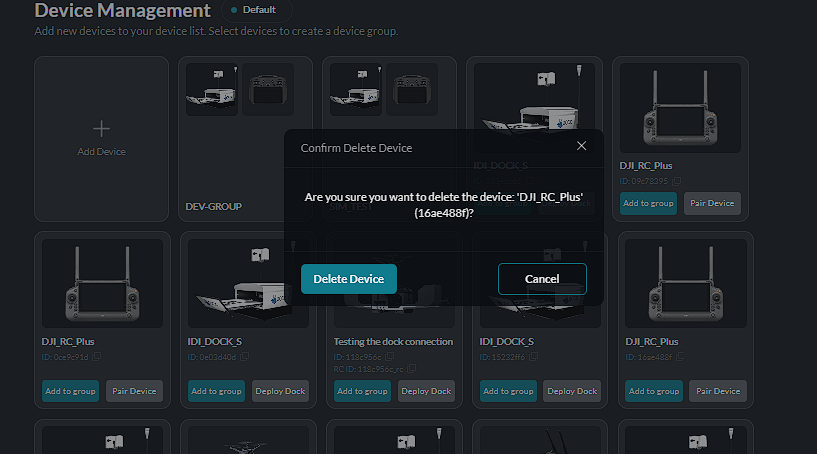Add device 16ae488f to a group

pyautogui.click(x=654, y=391)
